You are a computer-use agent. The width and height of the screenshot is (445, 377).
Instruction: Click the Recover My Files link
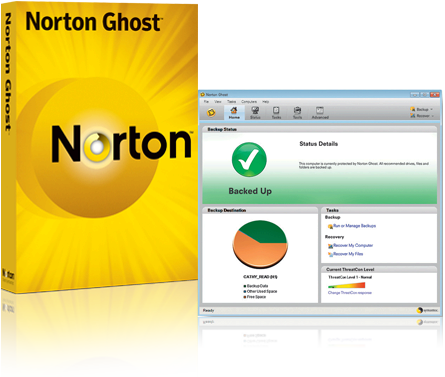[348, 254]
